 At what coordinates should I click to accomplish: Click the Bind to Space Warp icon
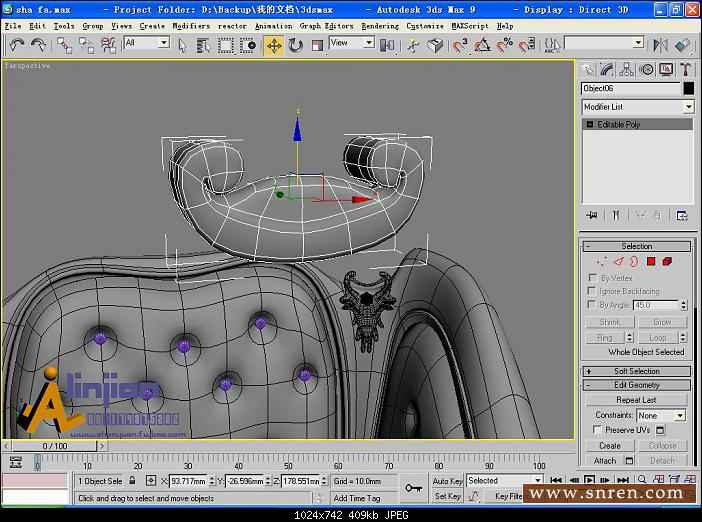click(108, 45)
